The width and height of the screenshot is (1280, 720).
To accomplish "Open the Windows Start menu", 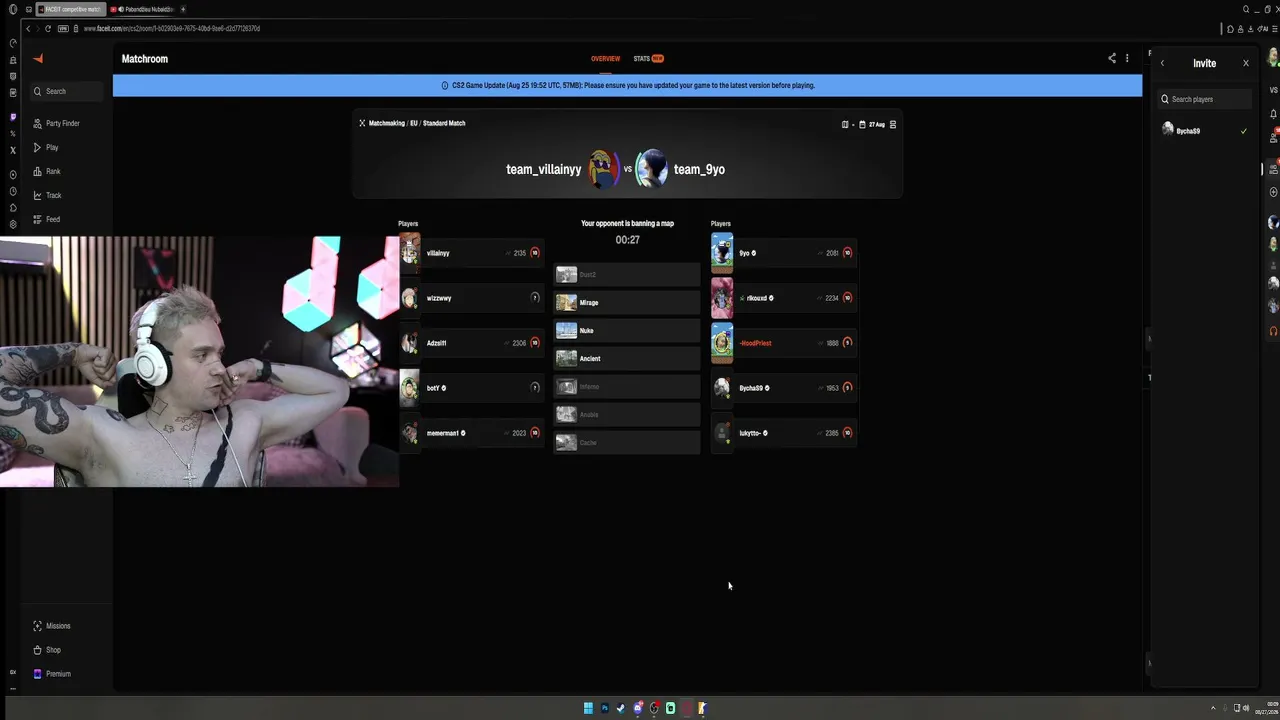I will coord(588,708).
